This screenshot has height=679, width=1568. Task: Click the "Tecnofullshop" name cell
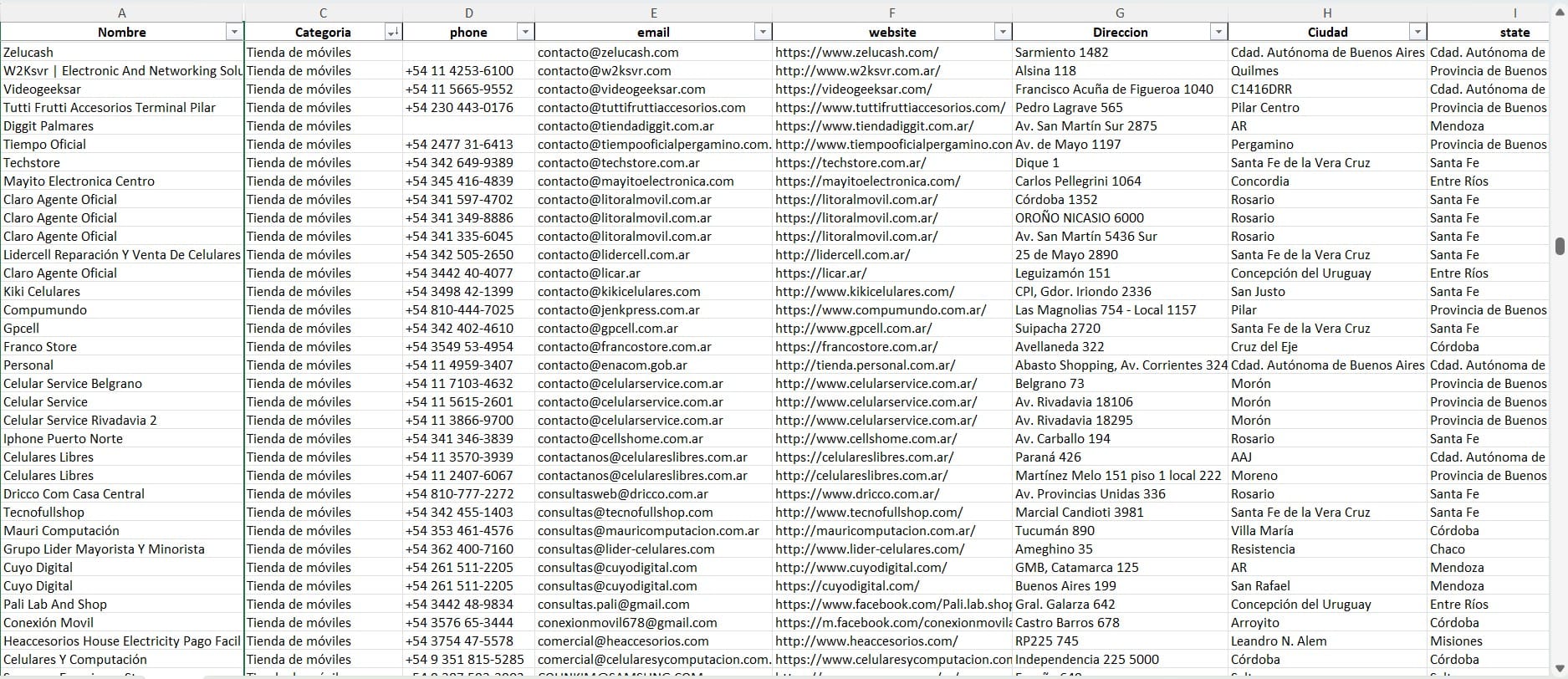122,512
